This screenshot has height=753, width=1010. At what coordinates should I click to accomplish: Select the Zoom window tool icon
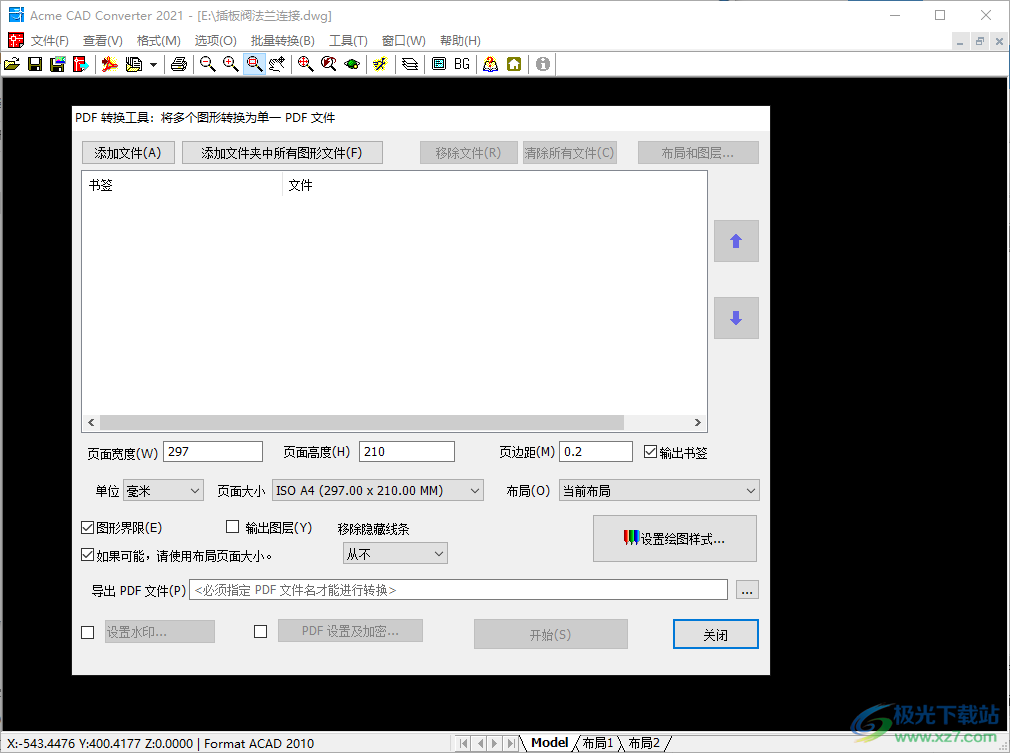254,64
